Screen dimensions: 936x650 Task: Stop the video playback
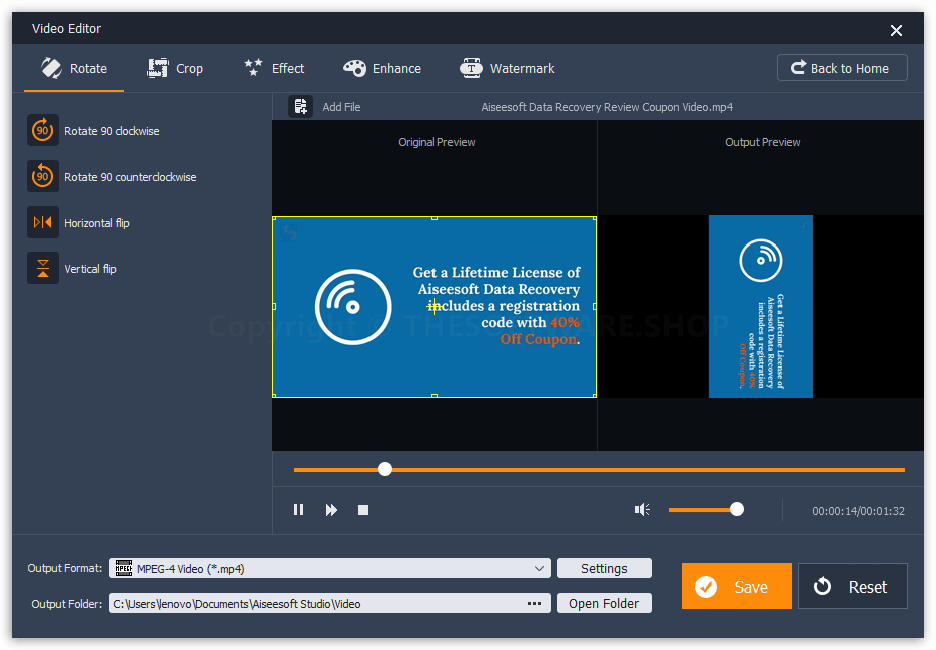(363, 510)
